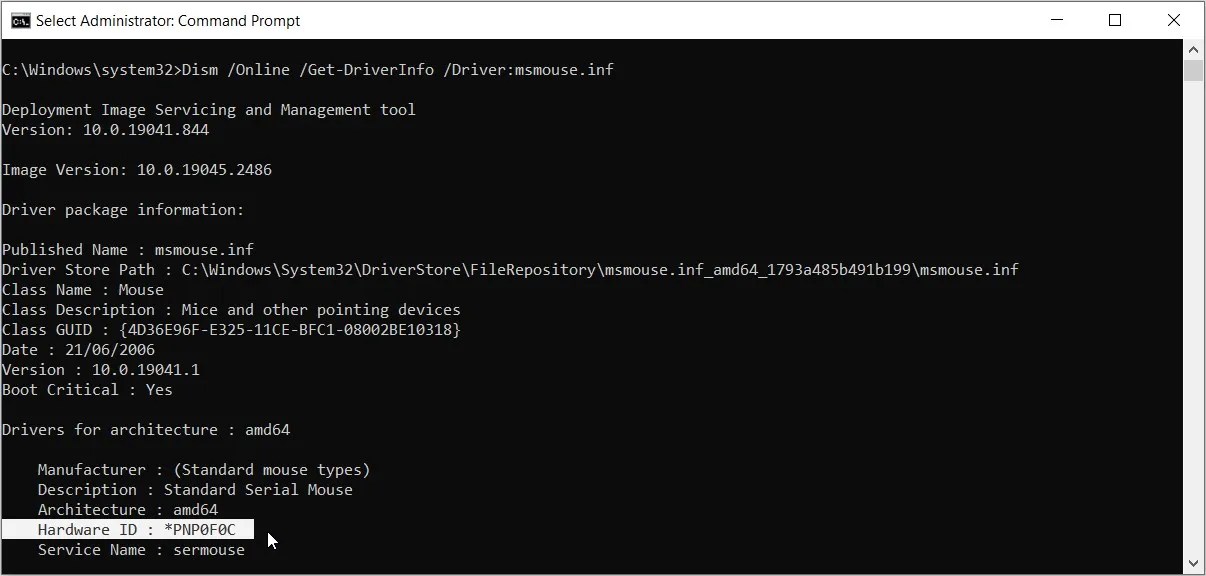This screenshot has height=576, width=1206.
Task: Maximize the Command Prompt window
Action: coord(1115,19)
